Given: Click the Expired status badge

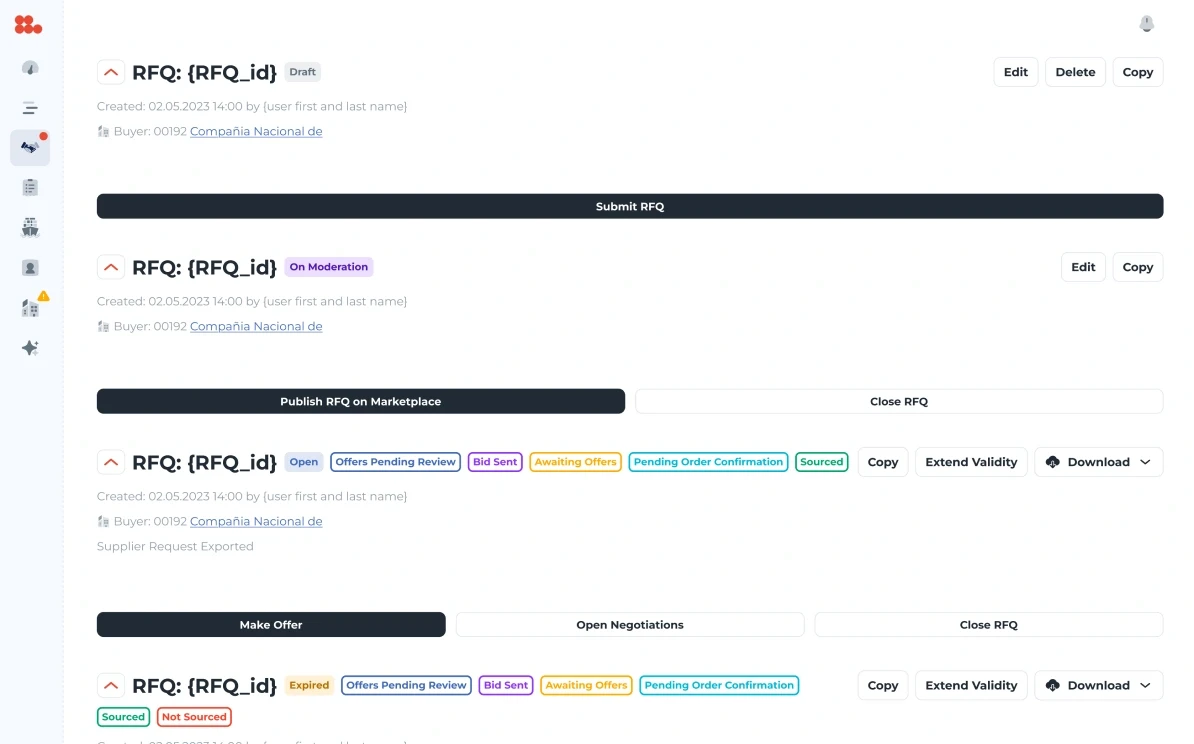Looking at the screenshot, I should pyautogui.click(x=309, y=685).
